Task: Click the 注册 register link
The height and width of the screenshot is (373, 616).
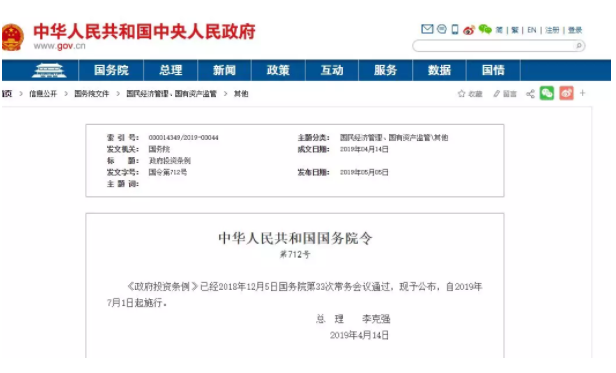Action: click(552, 30)
